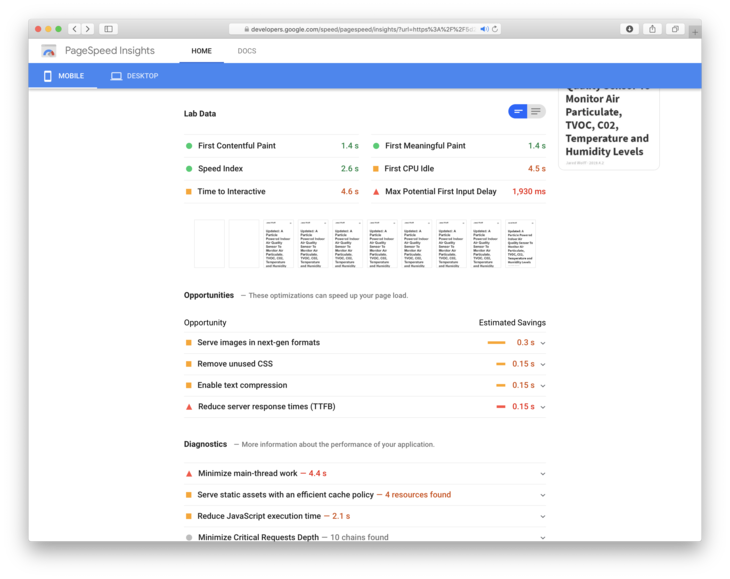Click the Speed Index 2.6 s value
The height and width of the screenshot is (579, 730).
pyautogui.click(x=350, y=168)
